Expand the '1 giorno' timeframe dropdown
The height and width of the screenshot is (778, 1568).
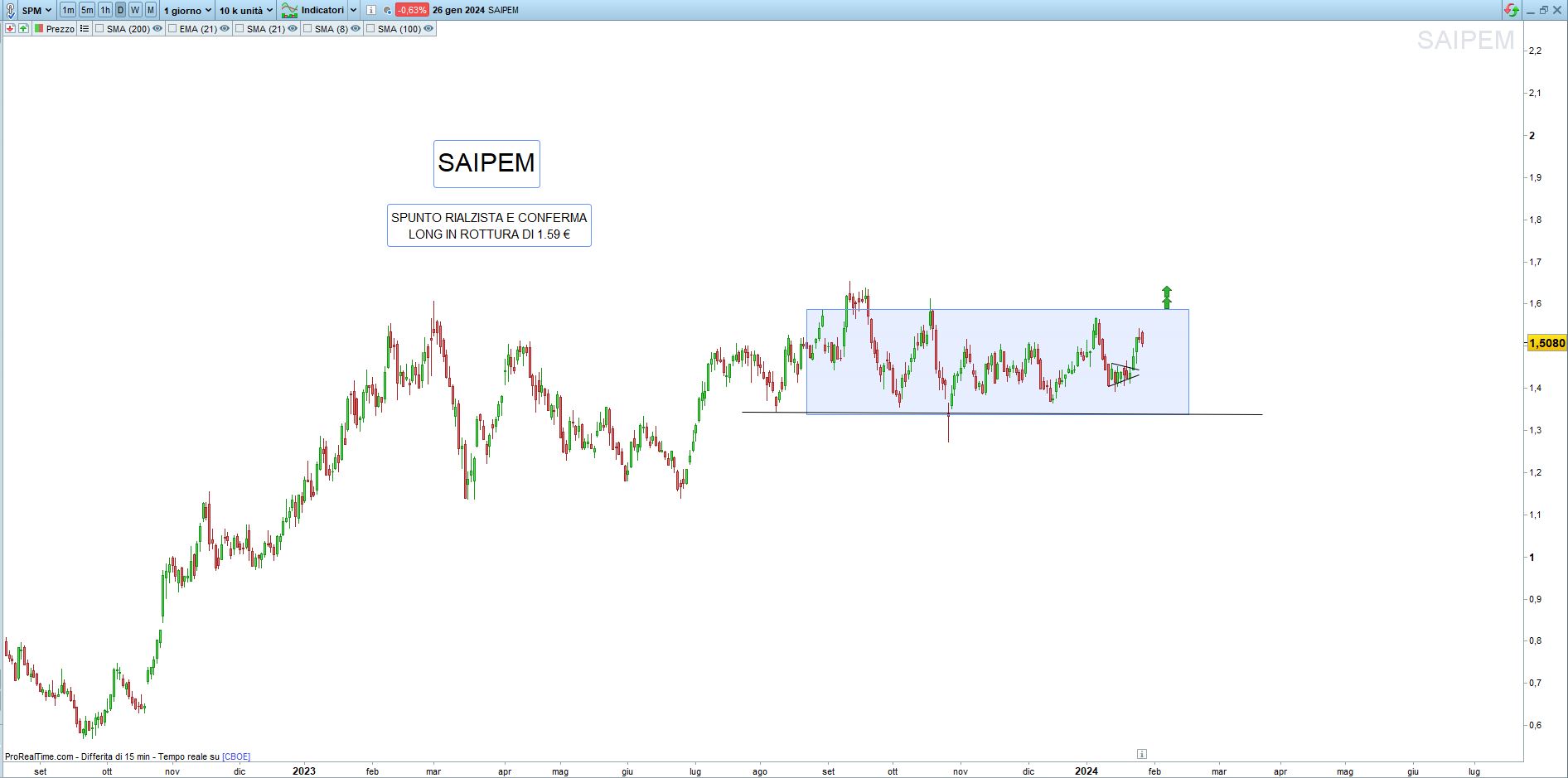(186, 10)
